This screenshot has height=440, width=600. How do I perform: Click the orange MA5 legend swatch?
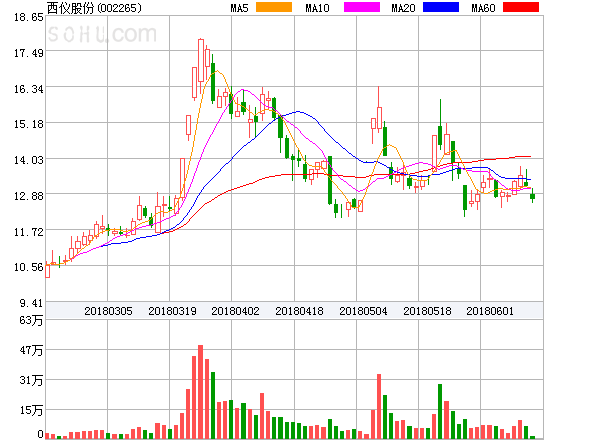274,7
